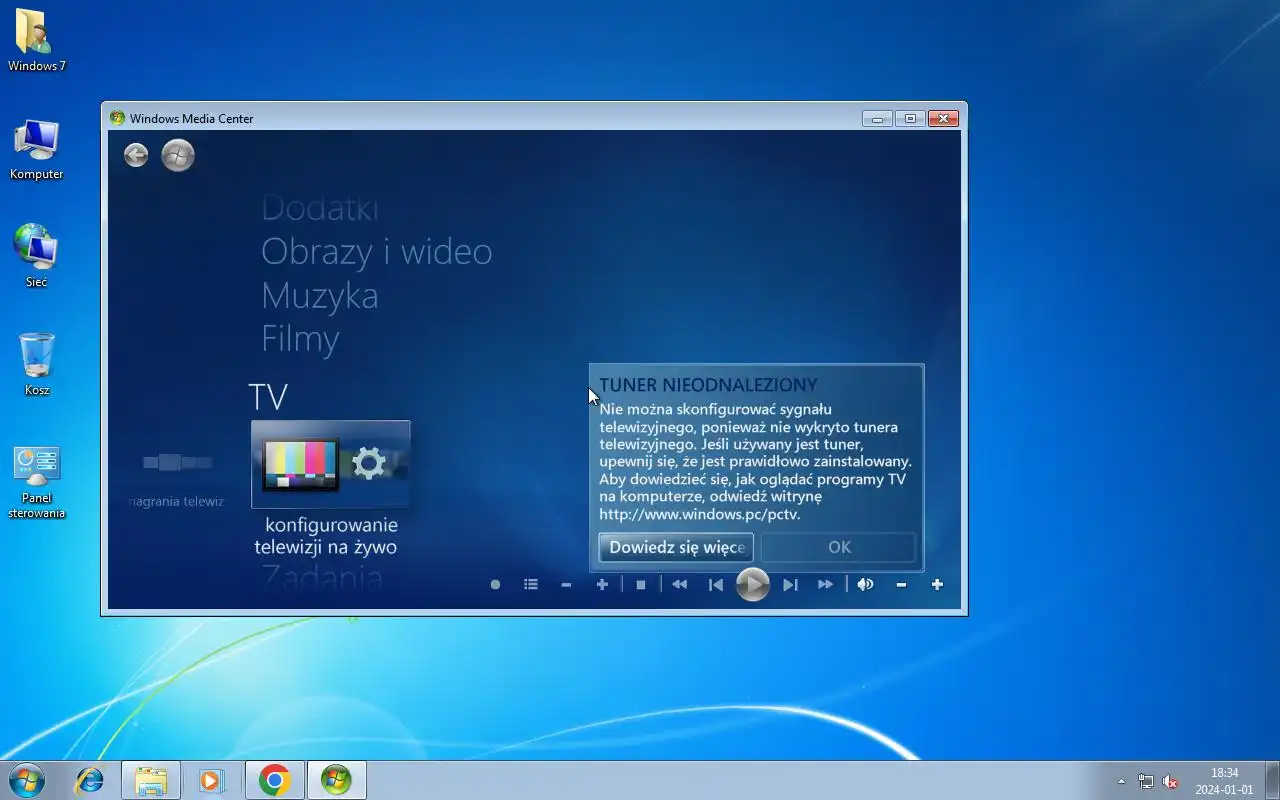1280x800 pixels.
Task: Select Obrazy i wideo menu item
Action: (x=377, y=252)
